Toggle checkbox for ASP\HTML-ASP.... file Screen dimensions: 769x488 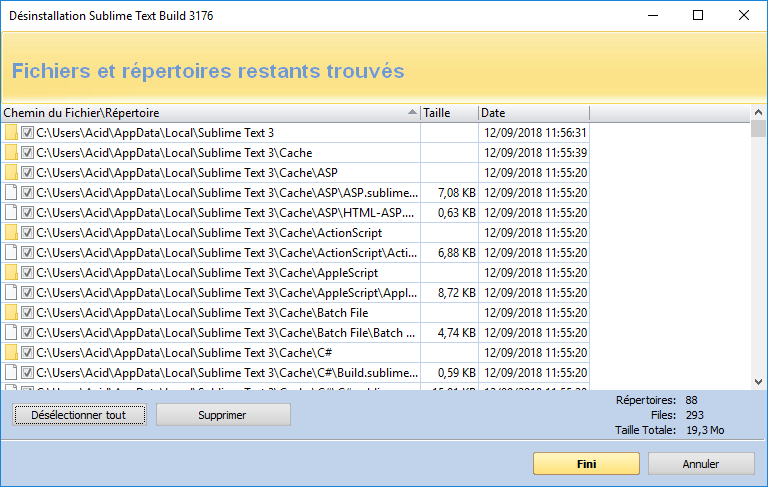click(x=27, y=213)
